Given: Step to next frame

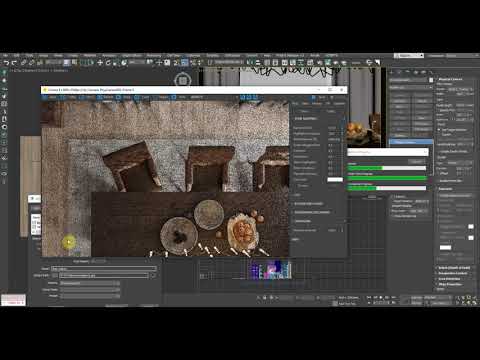Looking at the screenshot, I should pos(387,297).
